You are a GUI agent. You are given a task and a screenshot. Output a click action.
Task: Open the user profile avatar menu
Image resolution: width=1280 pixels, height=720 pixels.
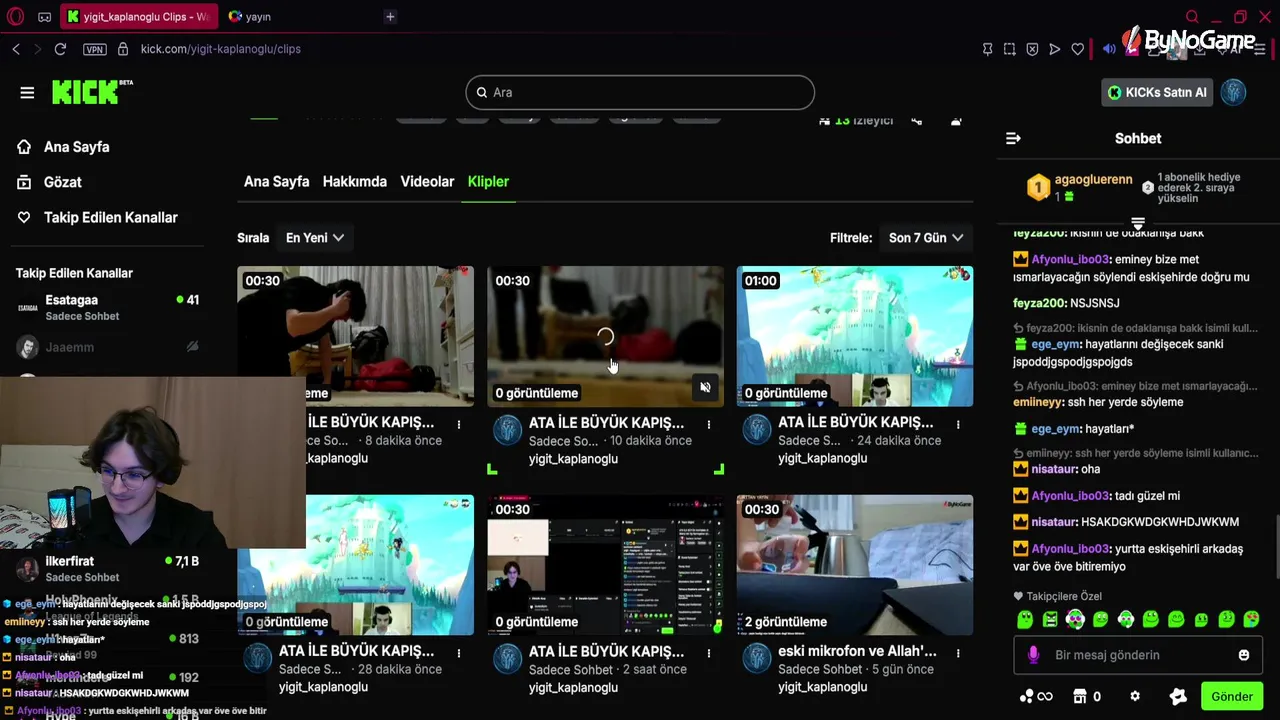(1233, 92)
